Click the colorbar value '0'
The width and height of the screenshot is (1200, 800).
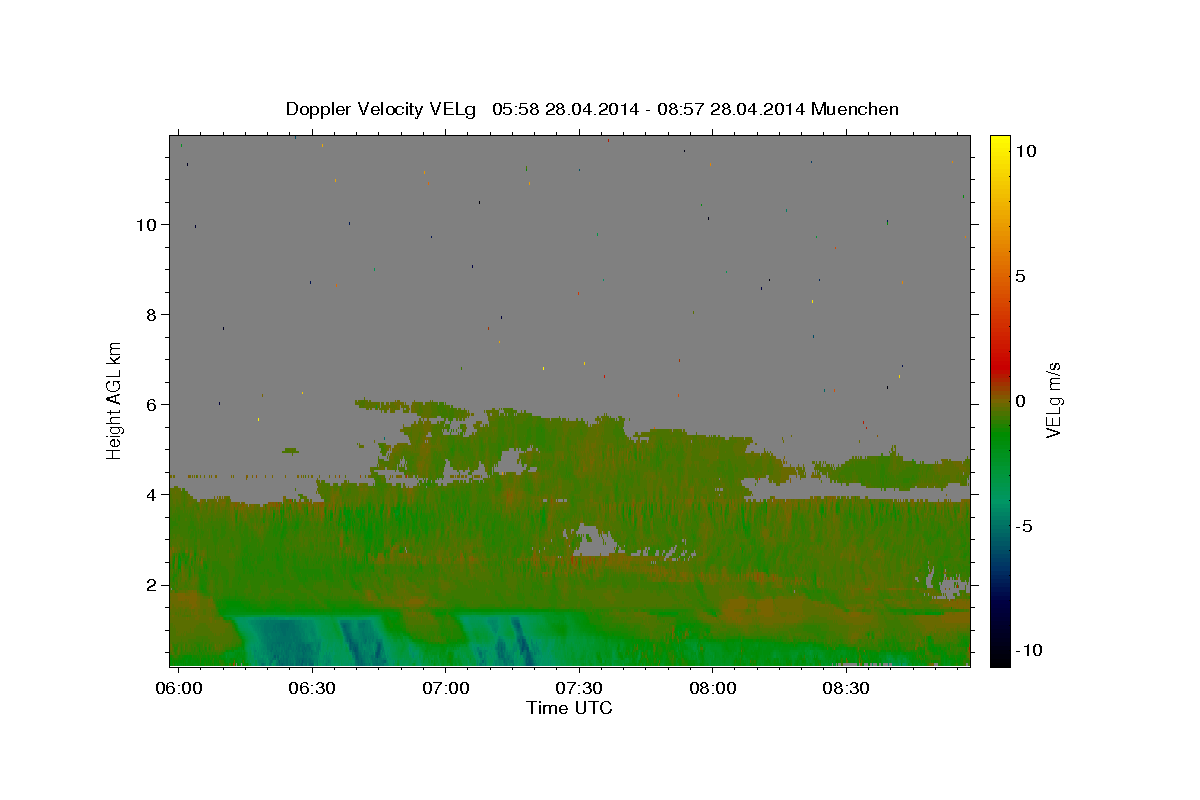[x=1020, y=401]
